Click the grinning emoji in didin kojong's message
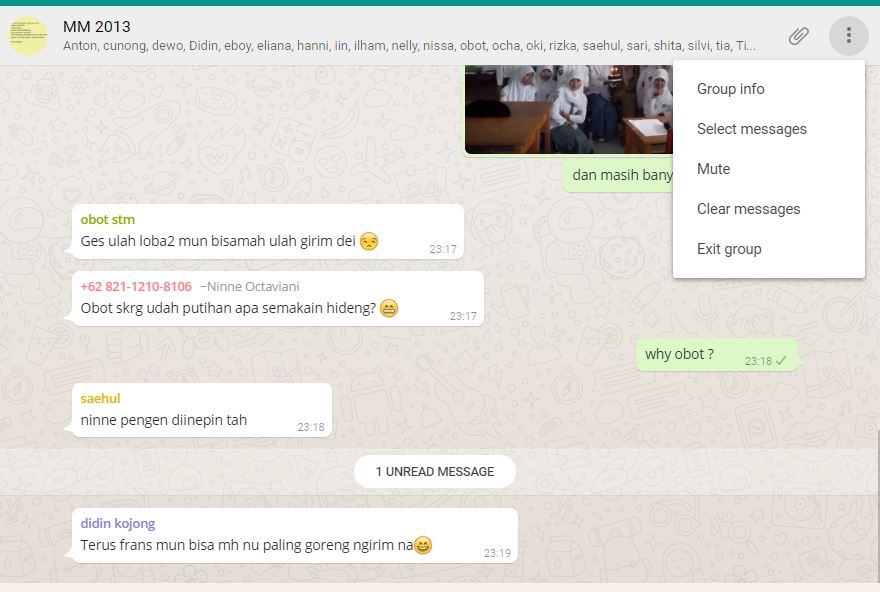The width and height of the screenshot is (880, 592). click(423, 545)
